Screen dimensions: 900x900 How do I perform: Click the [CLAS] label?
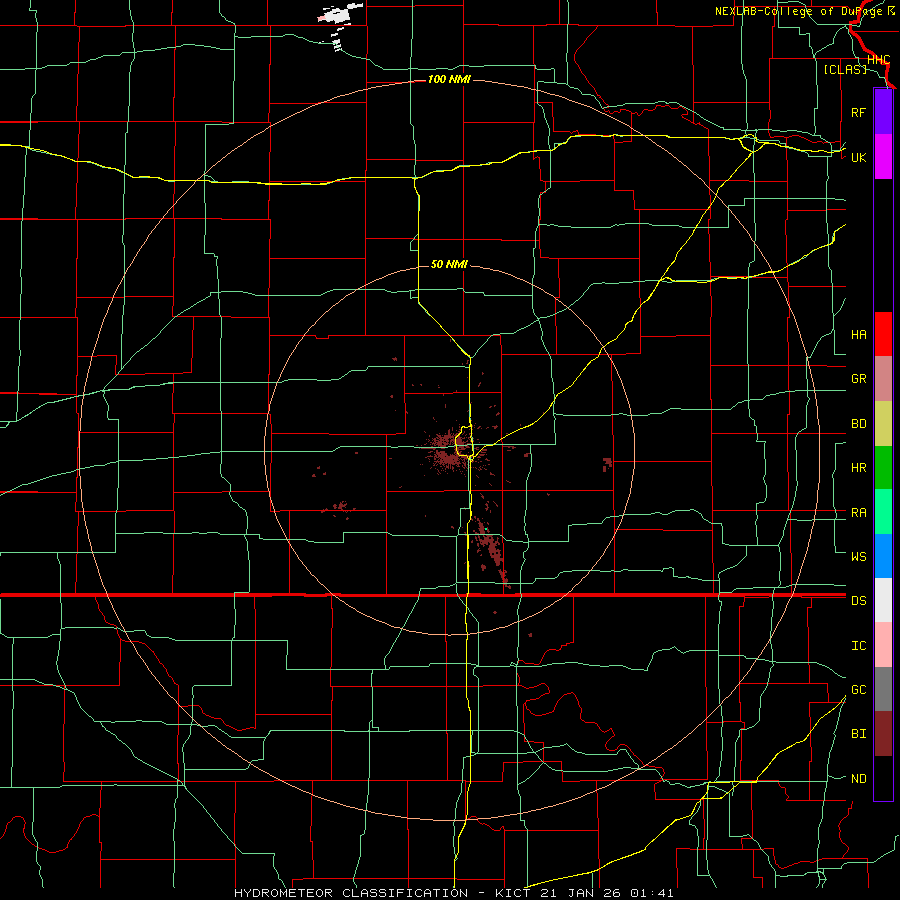tap(845, 69)
